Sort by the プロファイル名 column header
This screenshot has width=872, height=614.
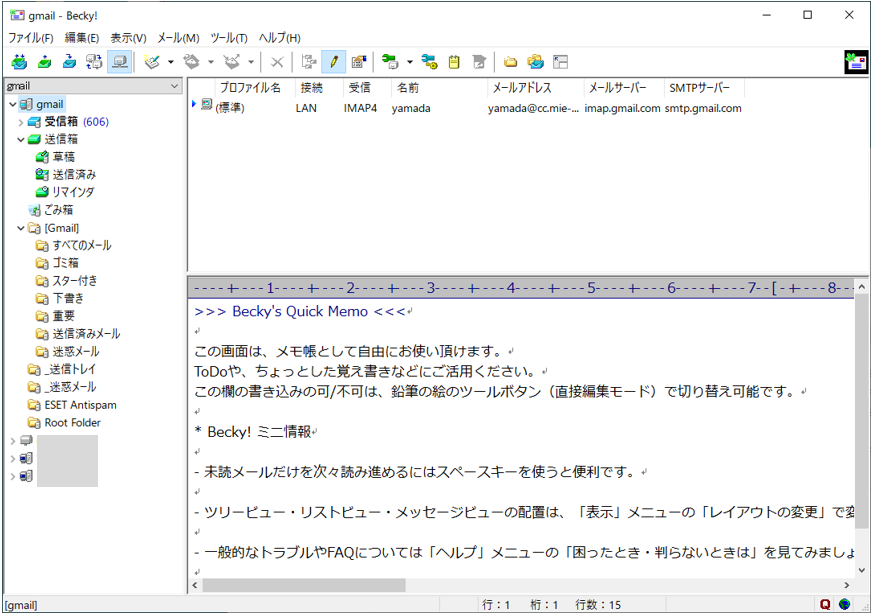click(255, 88)
